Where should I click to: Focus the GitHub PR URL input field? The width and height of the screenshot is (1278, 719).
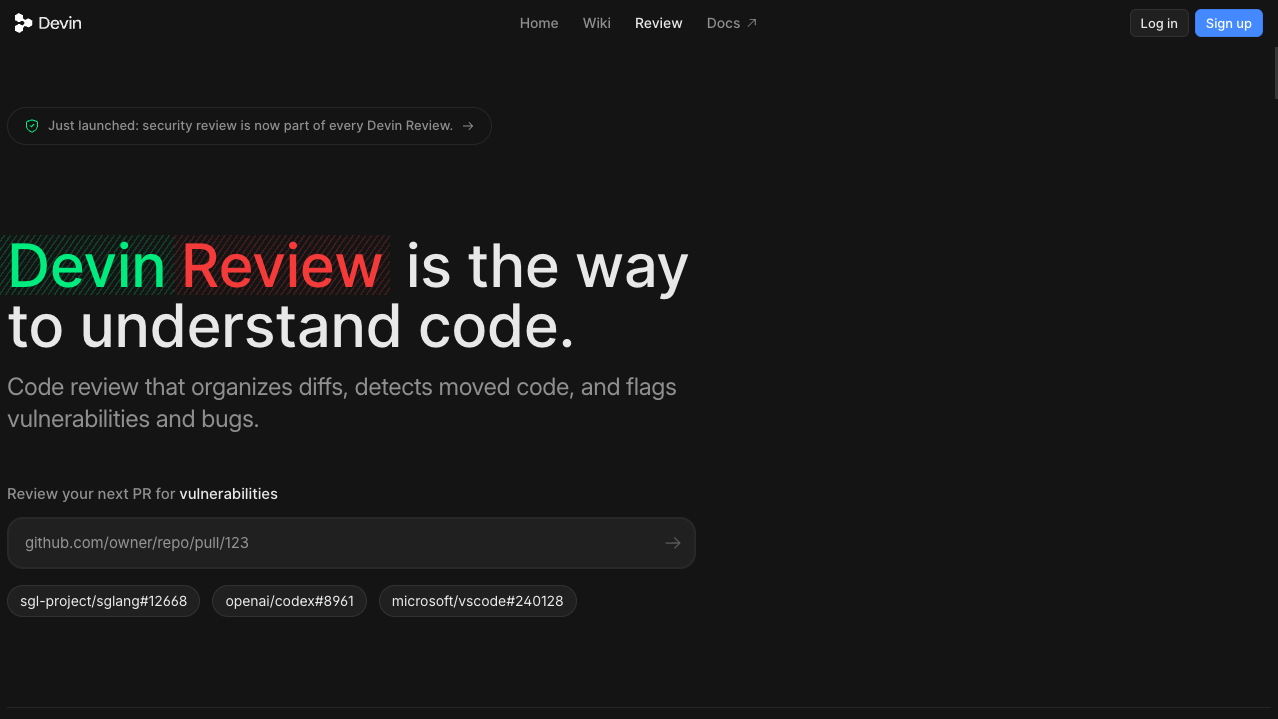351,543
